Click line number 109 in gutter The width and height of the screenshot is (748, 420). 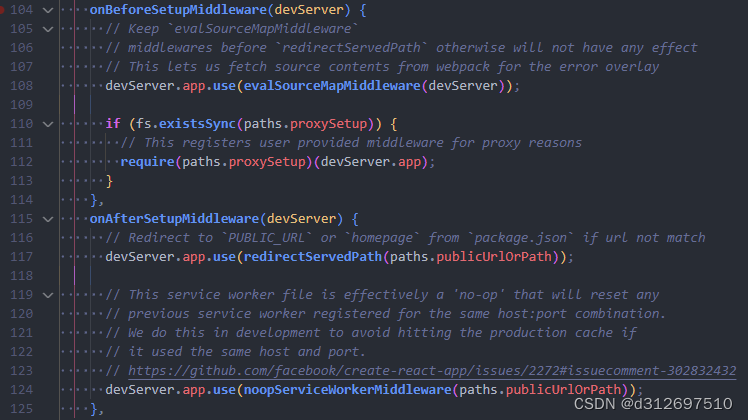pos(21,105)
